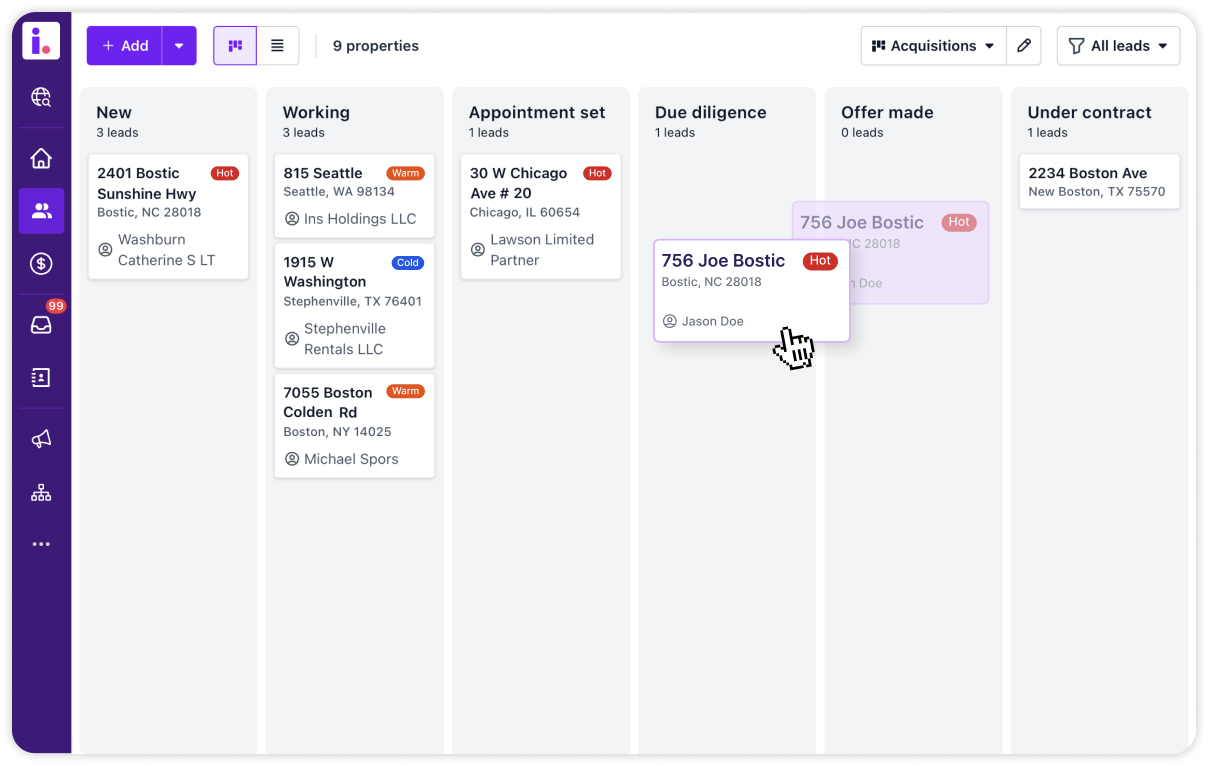Click the more options ellipsis in sidebar
1208x766 pixels.
(x=41, y=544)
